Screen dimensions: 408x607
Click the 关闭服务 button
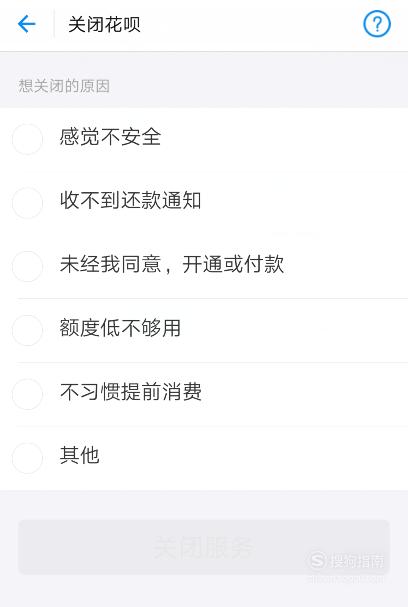click(204, 547)
